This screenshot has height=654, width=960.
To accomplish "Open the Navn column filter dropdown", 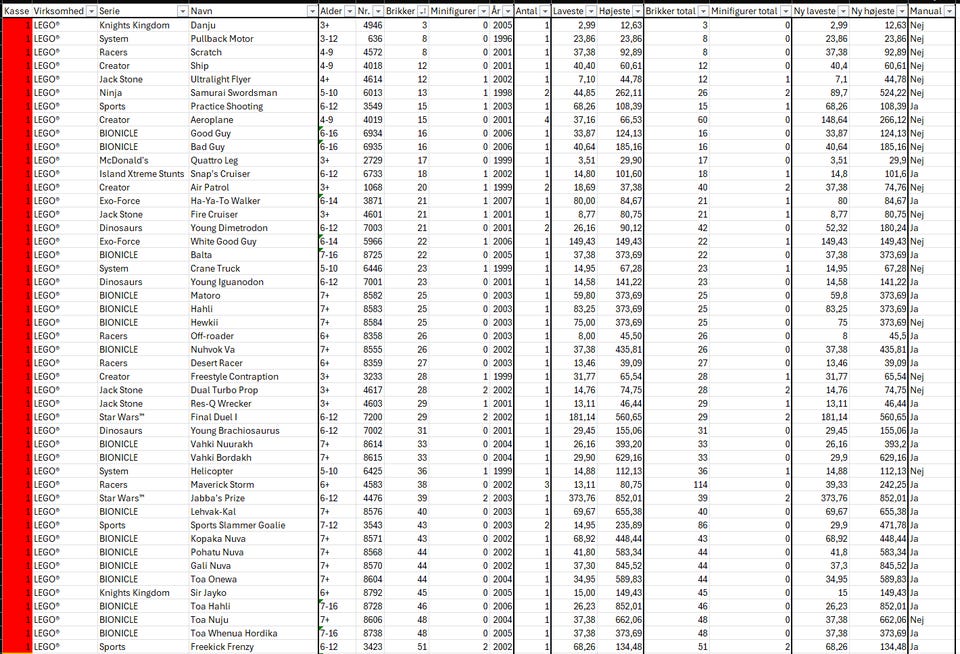I will (x=312, y=11).
